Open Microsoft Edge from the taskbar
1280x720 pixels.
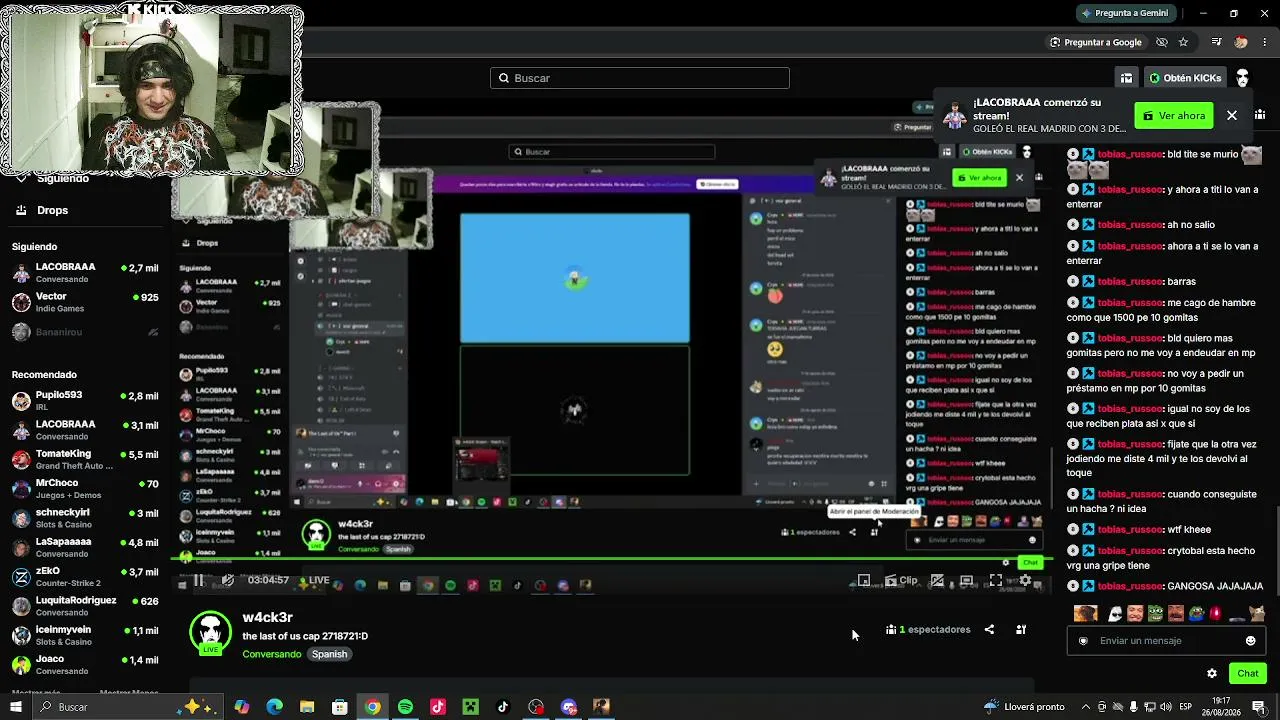[274, 707]
